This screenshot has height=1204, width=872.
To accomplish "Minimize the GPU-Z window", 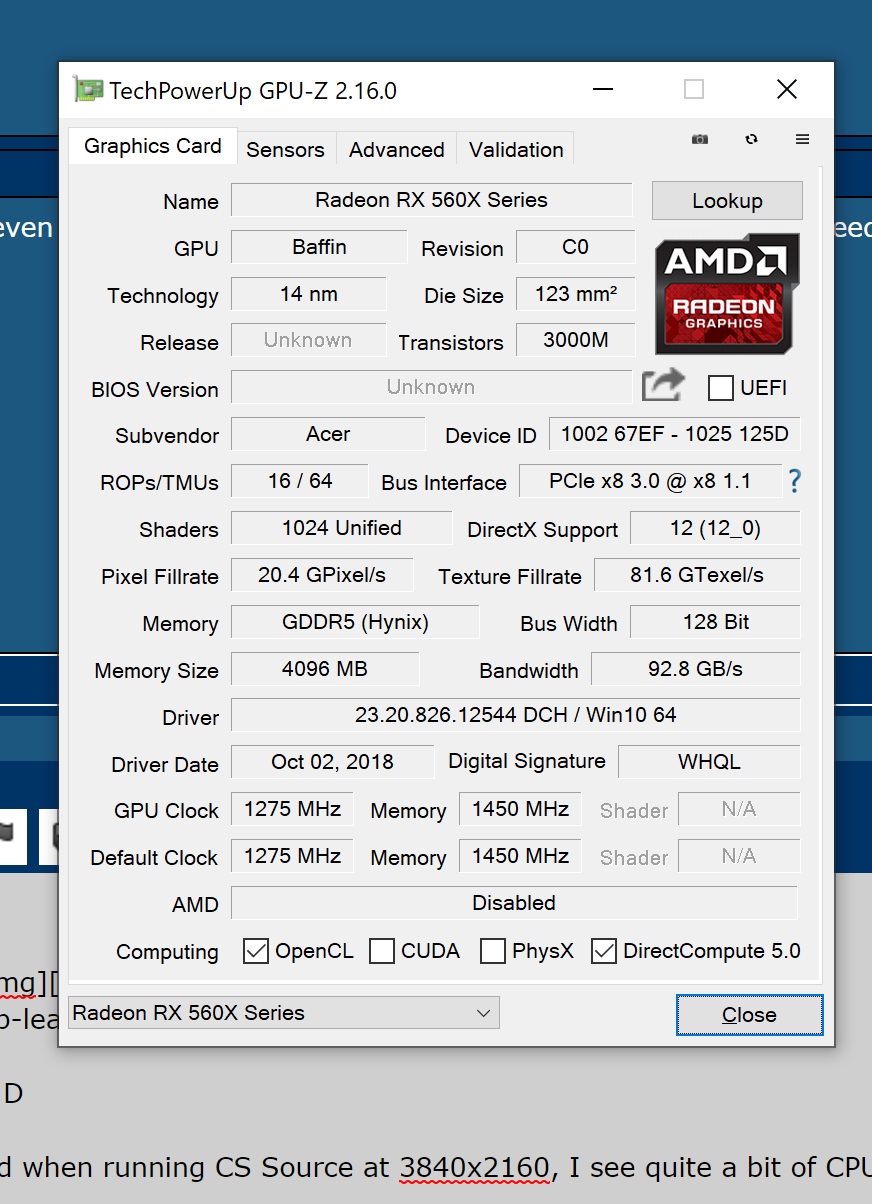I will (x=603, y=89).
